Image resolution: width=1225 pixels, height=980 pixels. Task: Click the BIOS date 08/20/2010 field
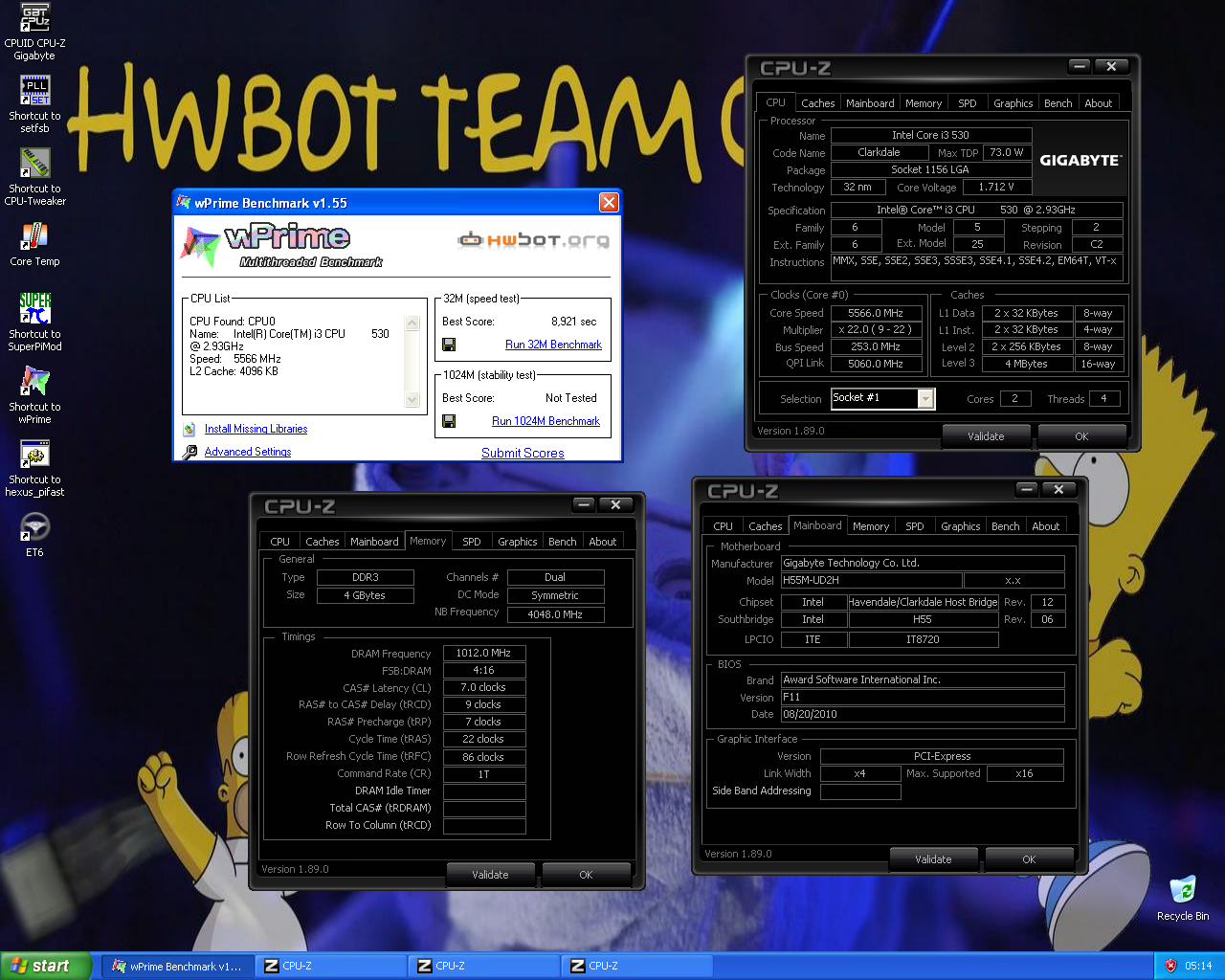click(923, 714)
